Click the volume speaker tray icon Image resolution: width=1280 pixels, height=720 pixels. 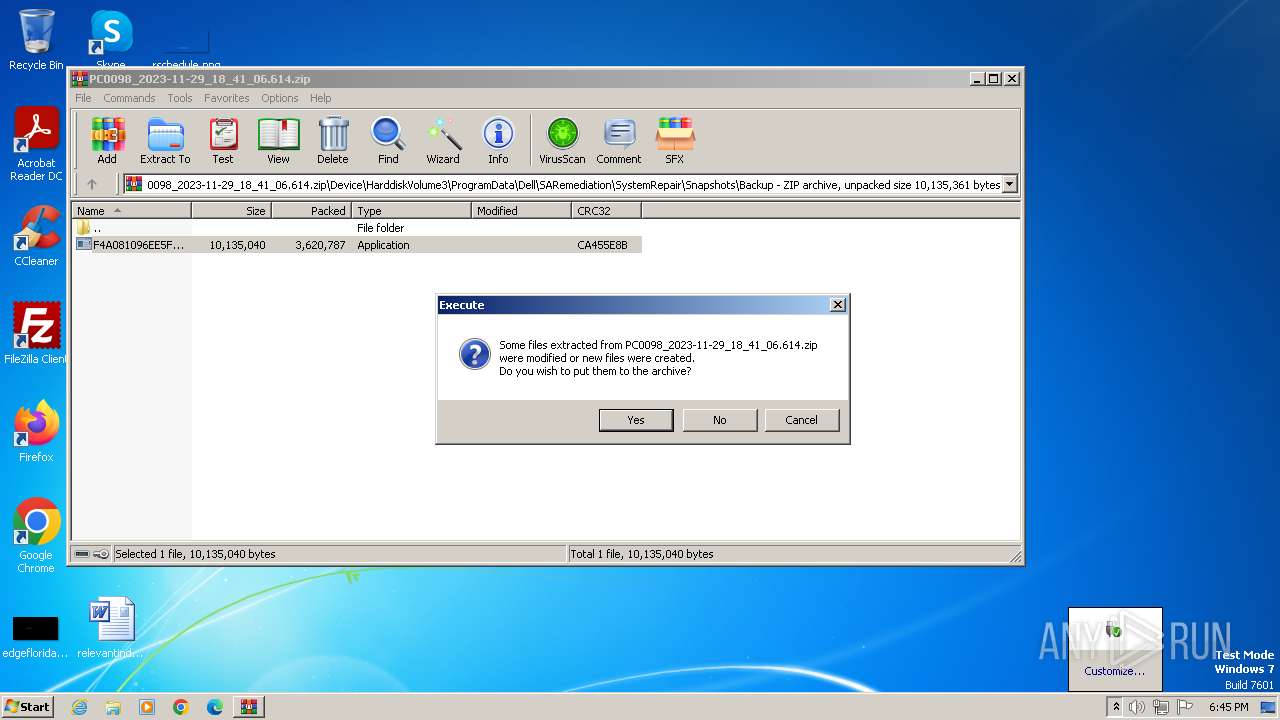1137,707
